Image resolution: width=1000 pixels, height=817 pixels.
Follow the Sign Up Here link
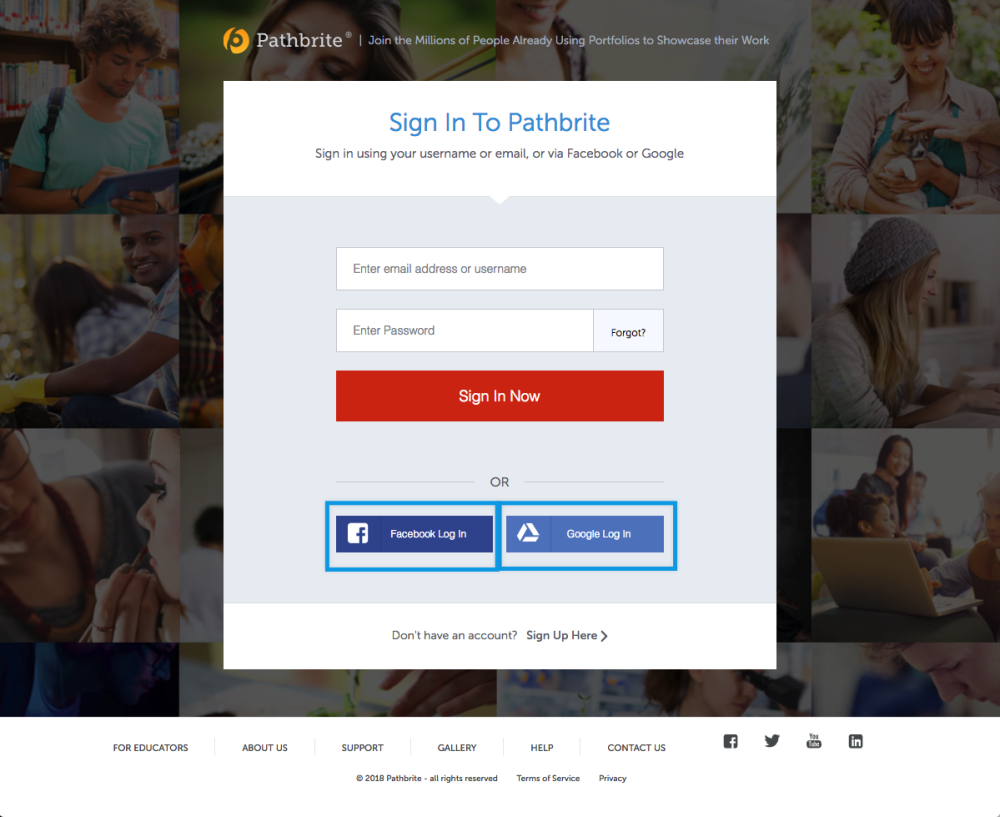[x=561, y=635]
